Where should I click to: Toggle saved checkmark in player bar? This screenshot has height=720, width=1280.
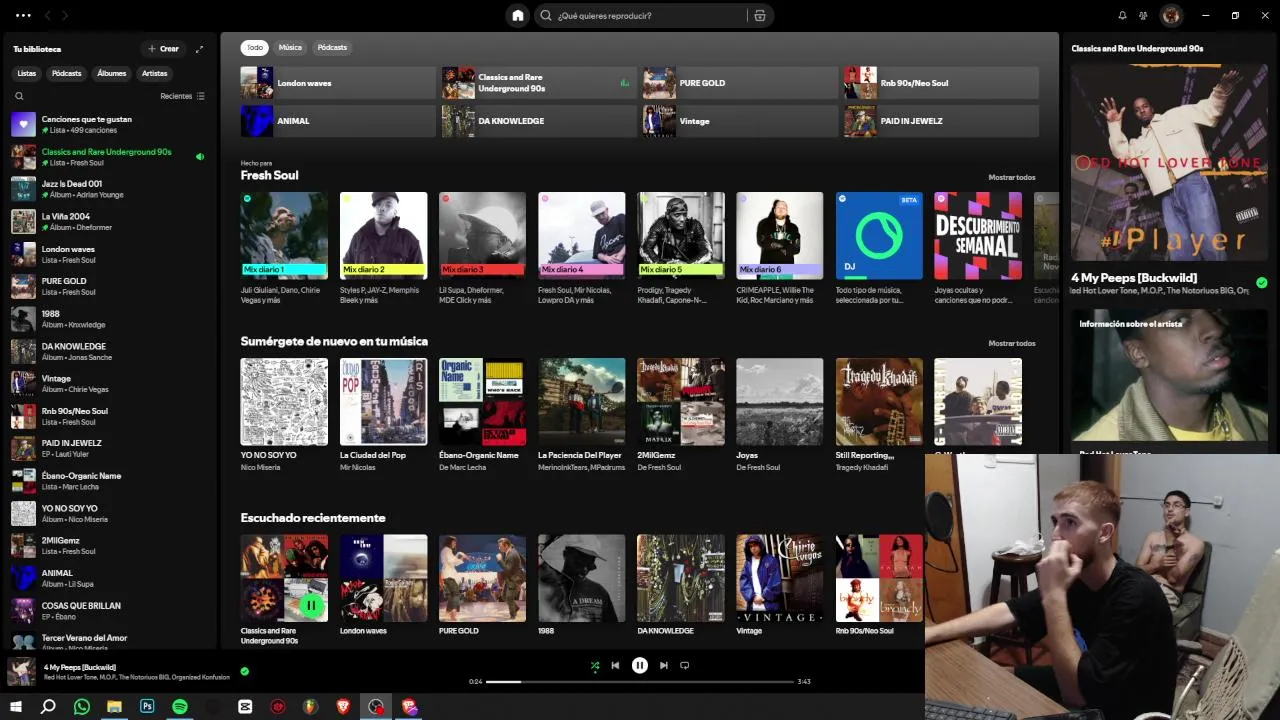(245, 671)
